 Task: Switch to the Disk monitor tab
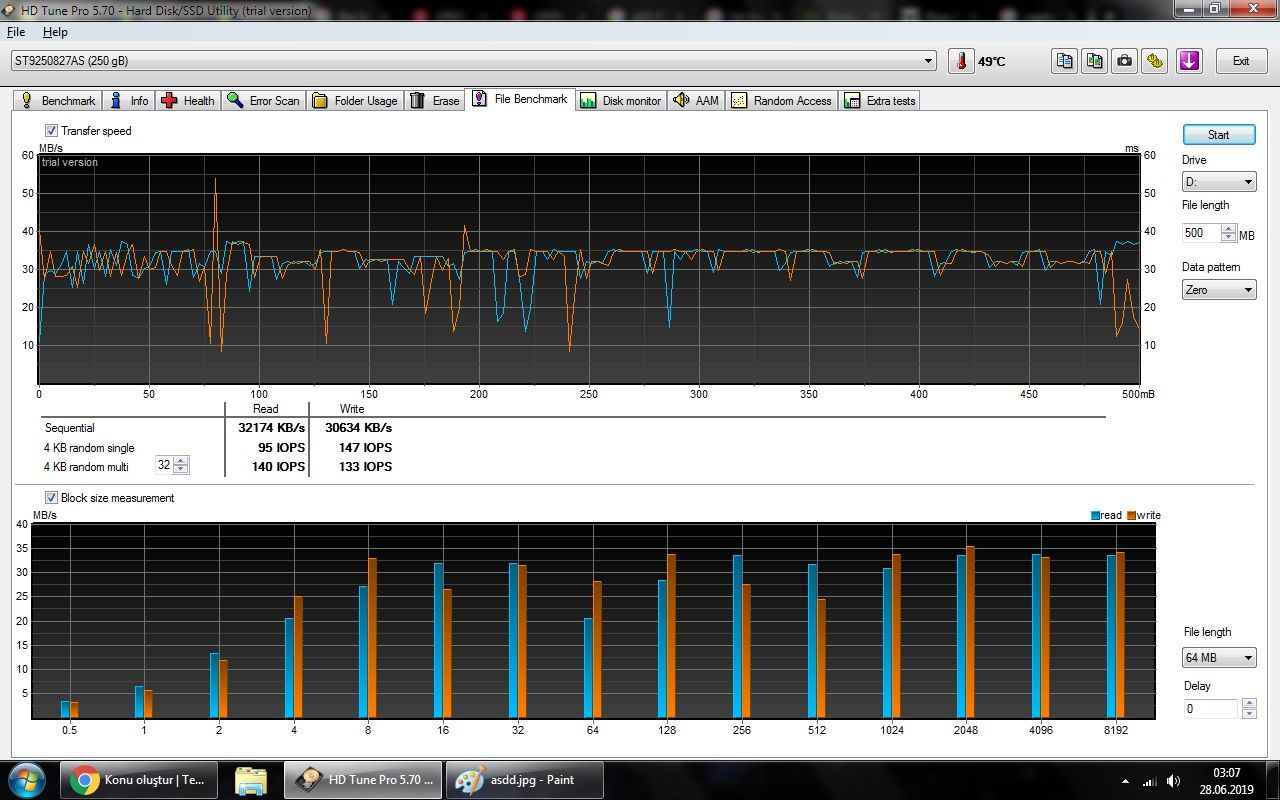click(x=621, y=101)
